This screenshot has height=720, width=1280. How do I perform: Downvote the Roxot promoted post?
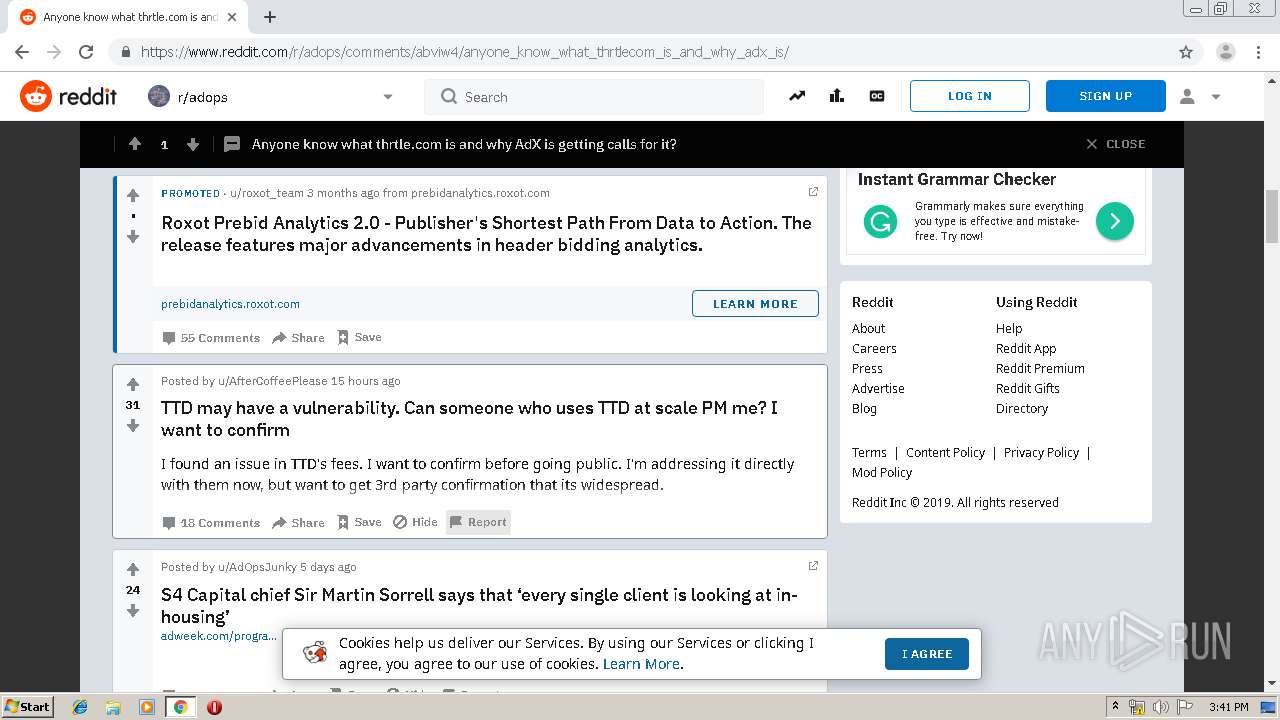pos(133,237)
